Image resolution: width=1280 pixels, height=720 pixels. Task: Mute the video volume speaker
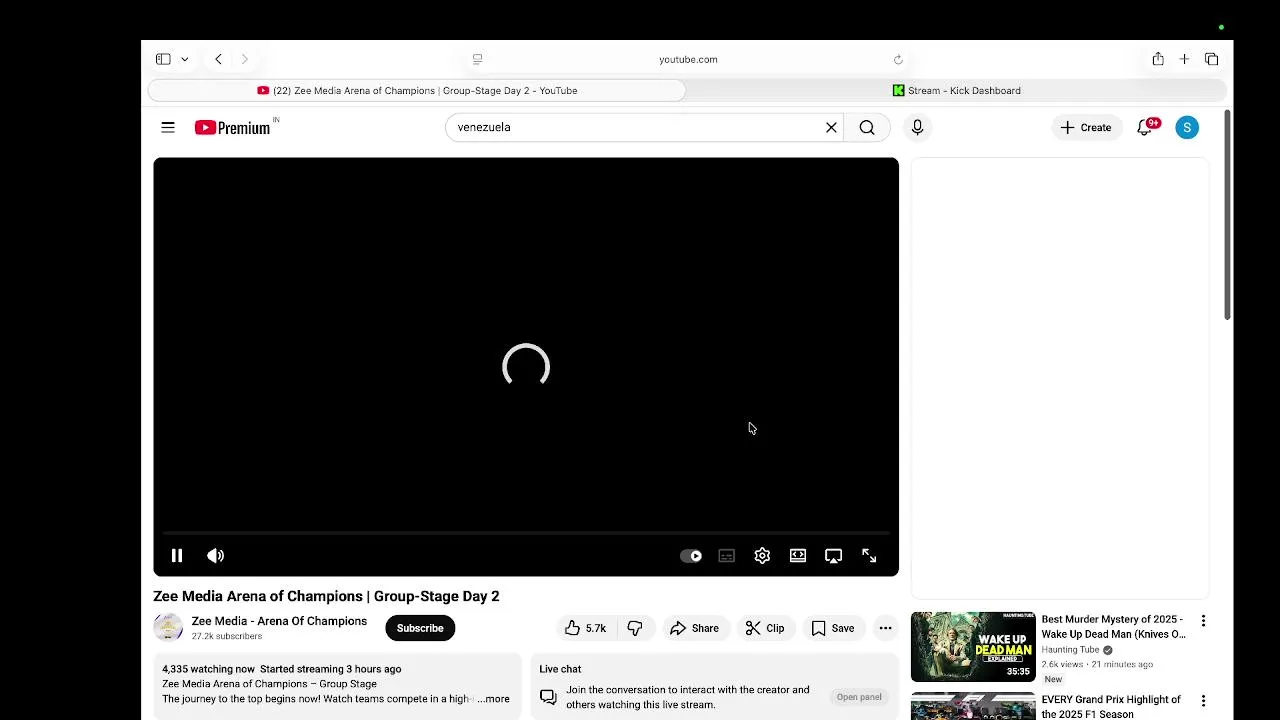pyautogui.click(x=215, y=556)
